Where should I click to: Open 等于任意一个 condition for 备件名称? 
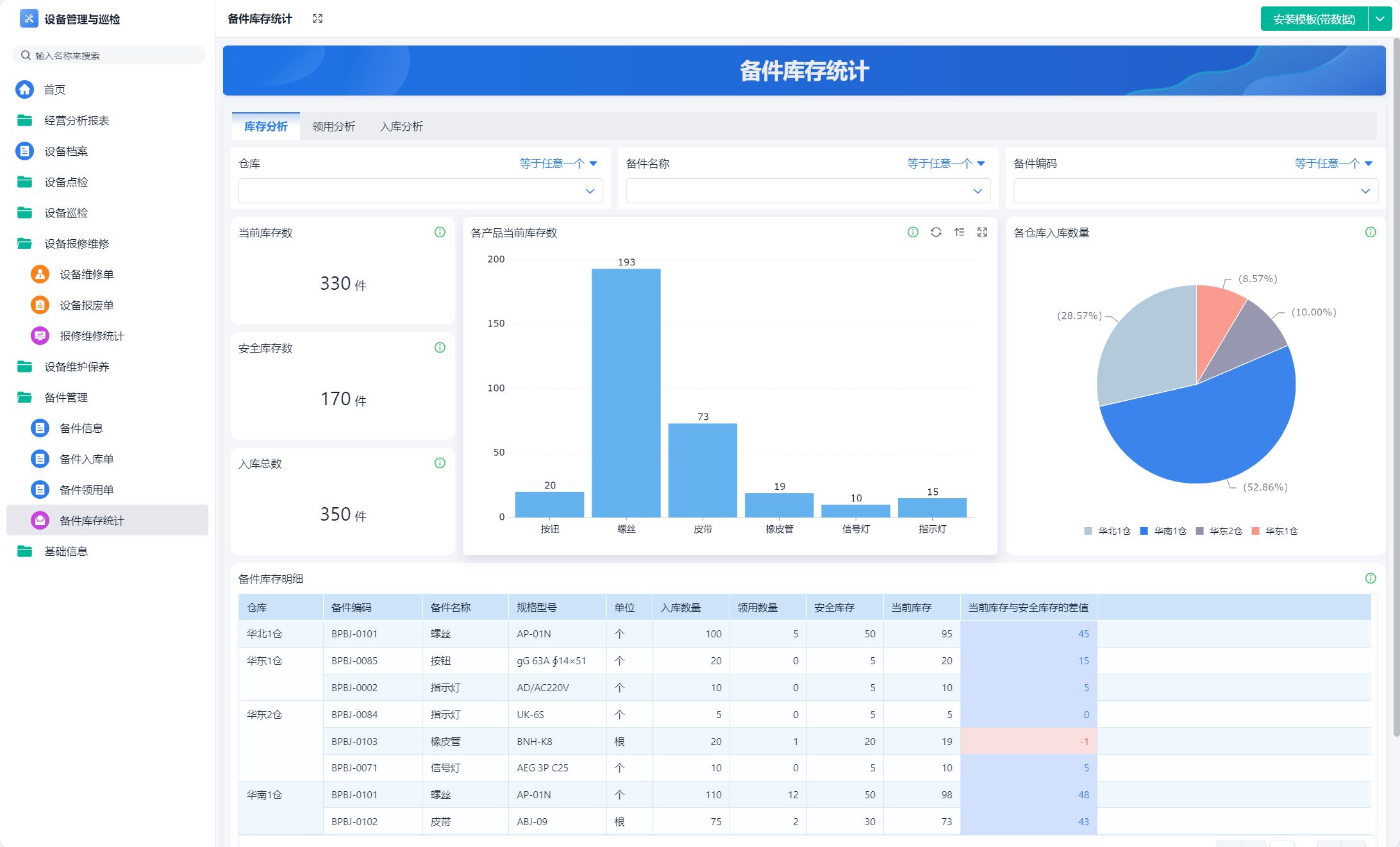coord(946,164)
